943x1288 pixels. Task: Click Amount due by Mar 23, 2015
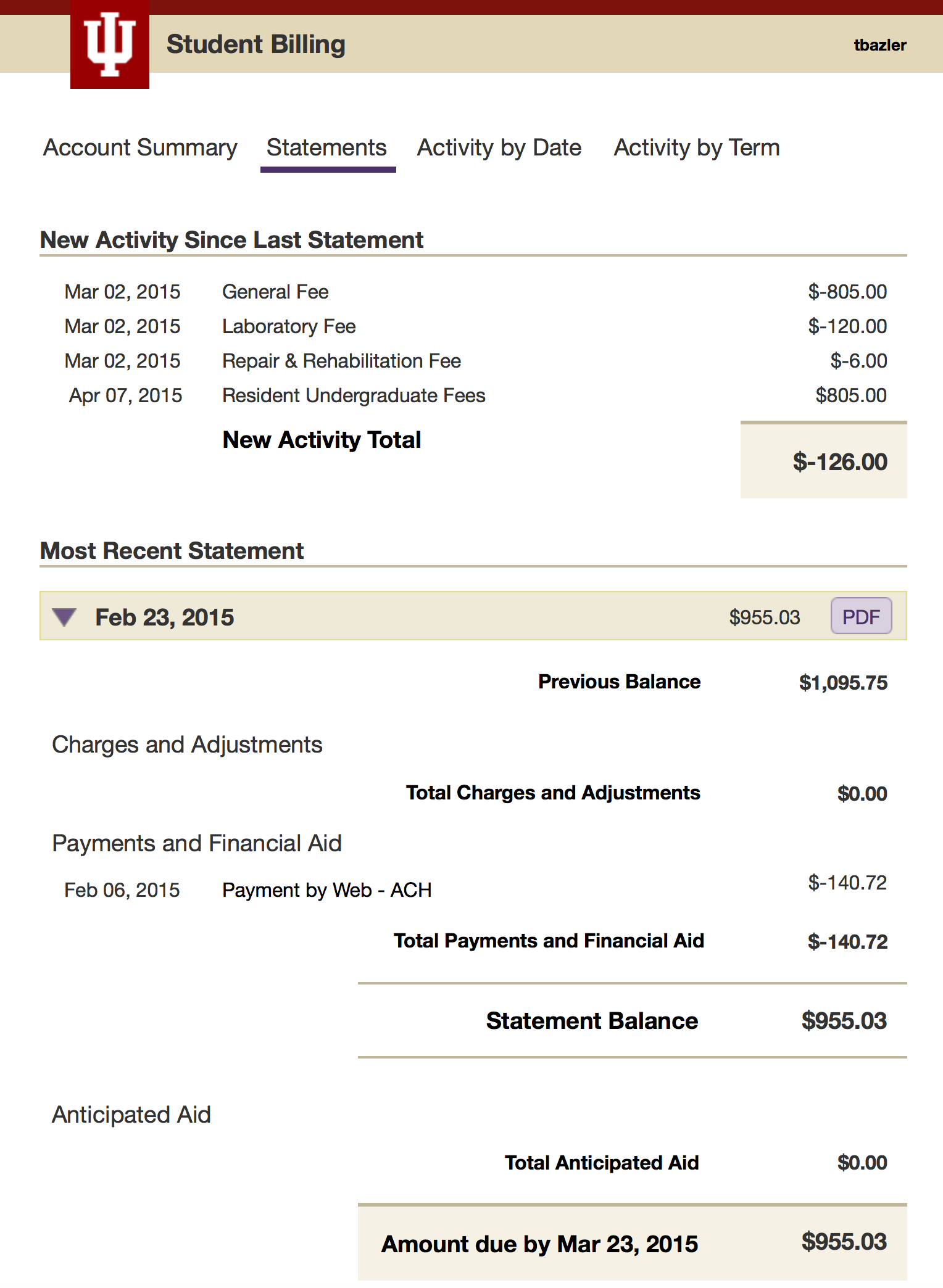(540, 1244)
